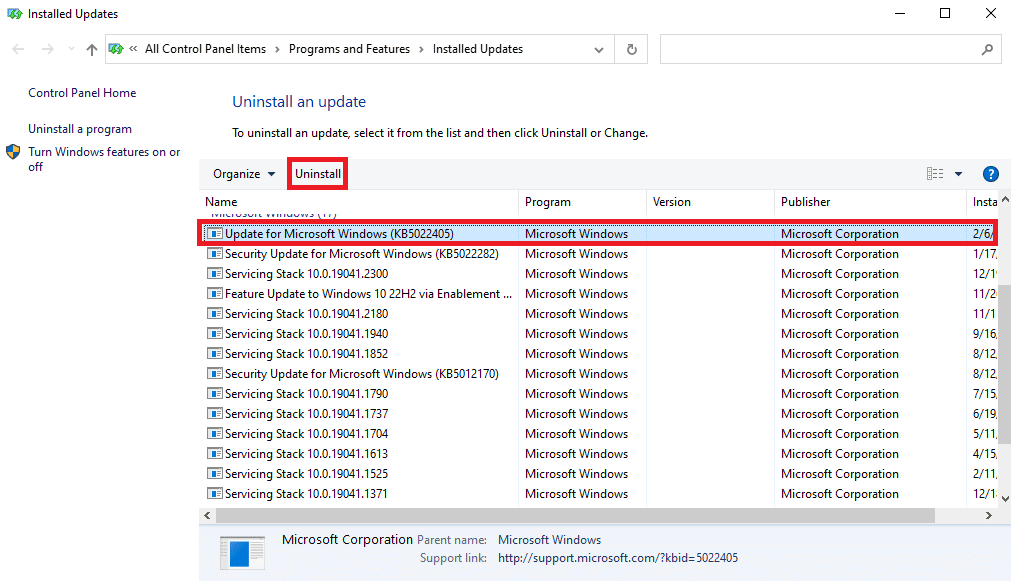Open the support.microsoft.com kbid=5022405 link

(618, 558)
